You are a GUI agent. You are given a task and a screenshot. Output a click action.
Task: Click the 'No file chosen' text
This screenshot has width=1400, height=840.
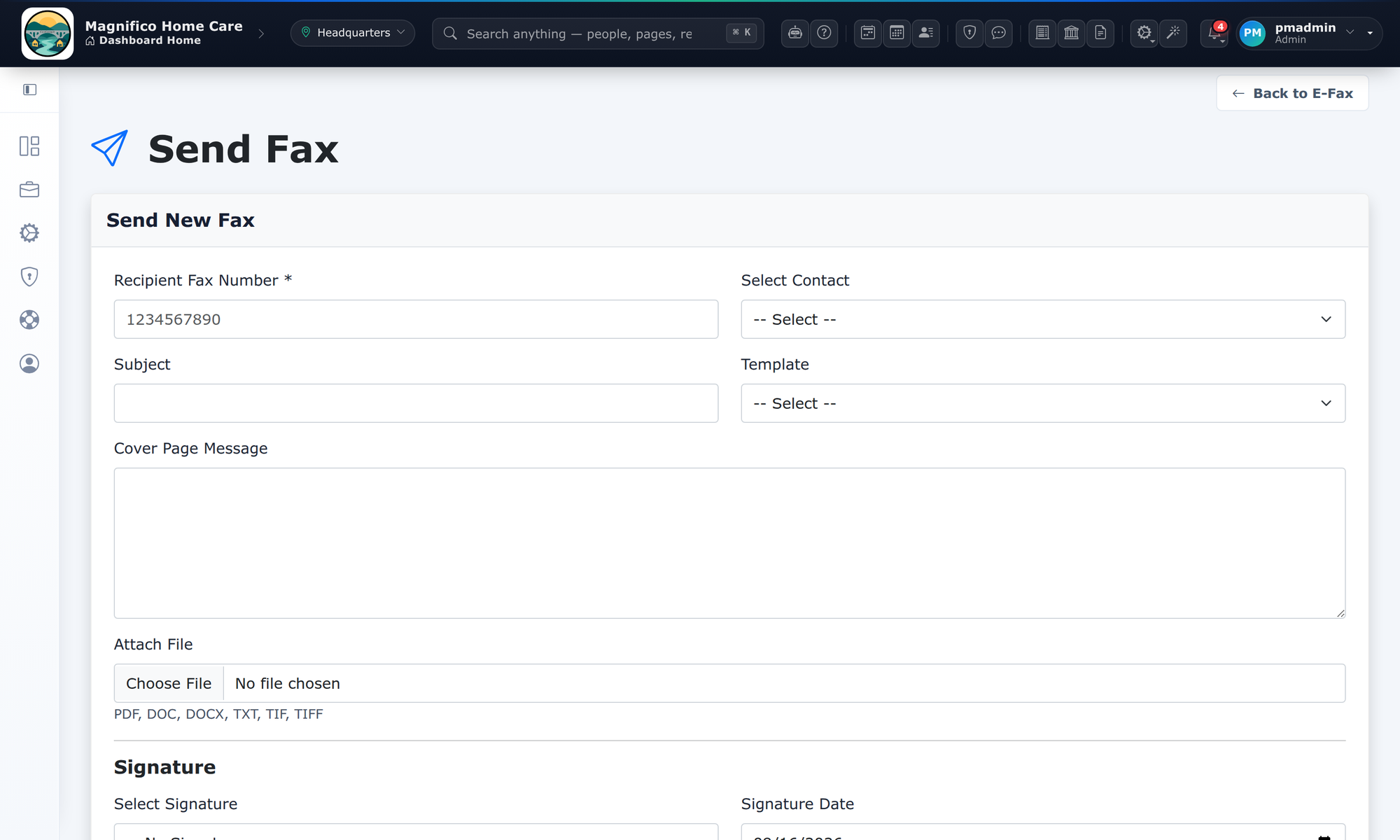288,683
